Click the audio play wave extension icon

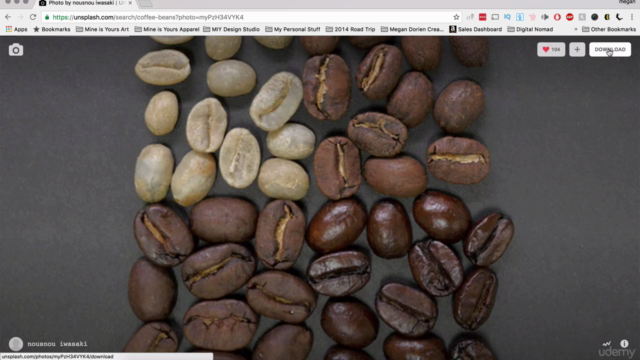tap(545, 17)
